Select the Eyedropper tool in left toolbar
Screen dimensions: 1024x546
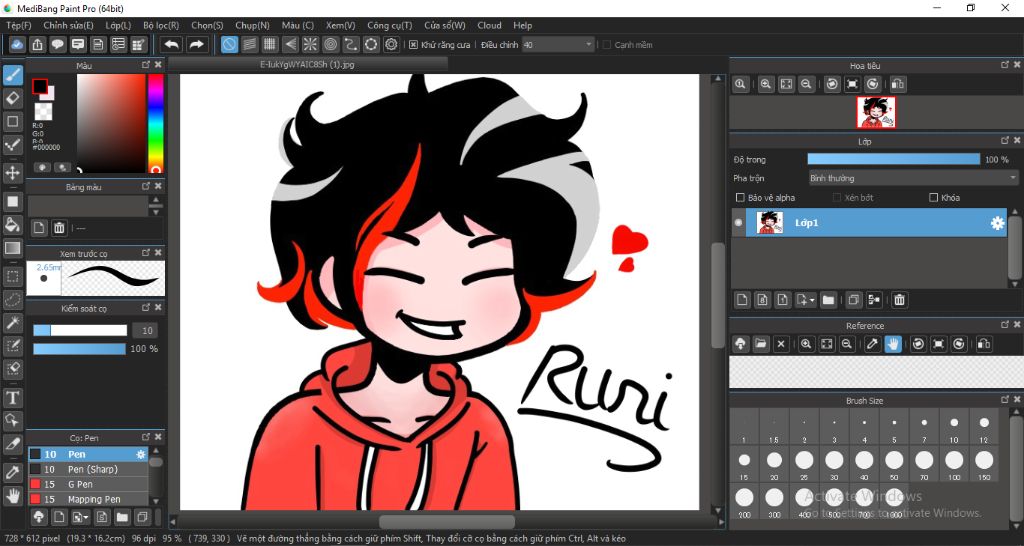pyautogui.click(x=12, y=473)
